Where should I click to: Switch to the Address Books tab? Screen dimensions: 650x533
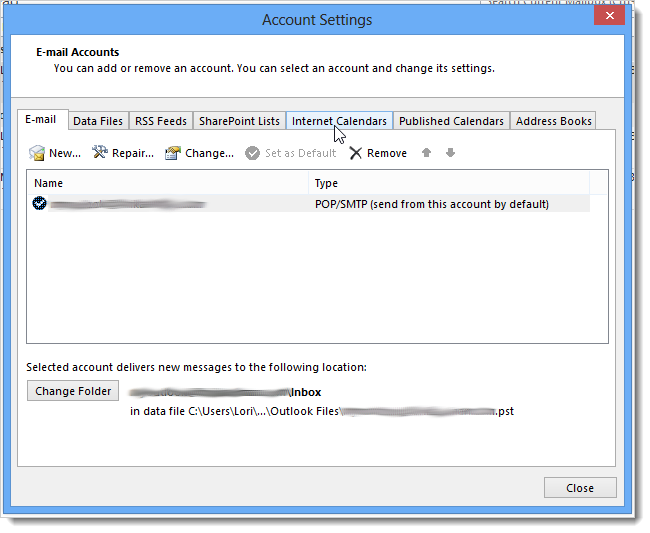(553, 121)
